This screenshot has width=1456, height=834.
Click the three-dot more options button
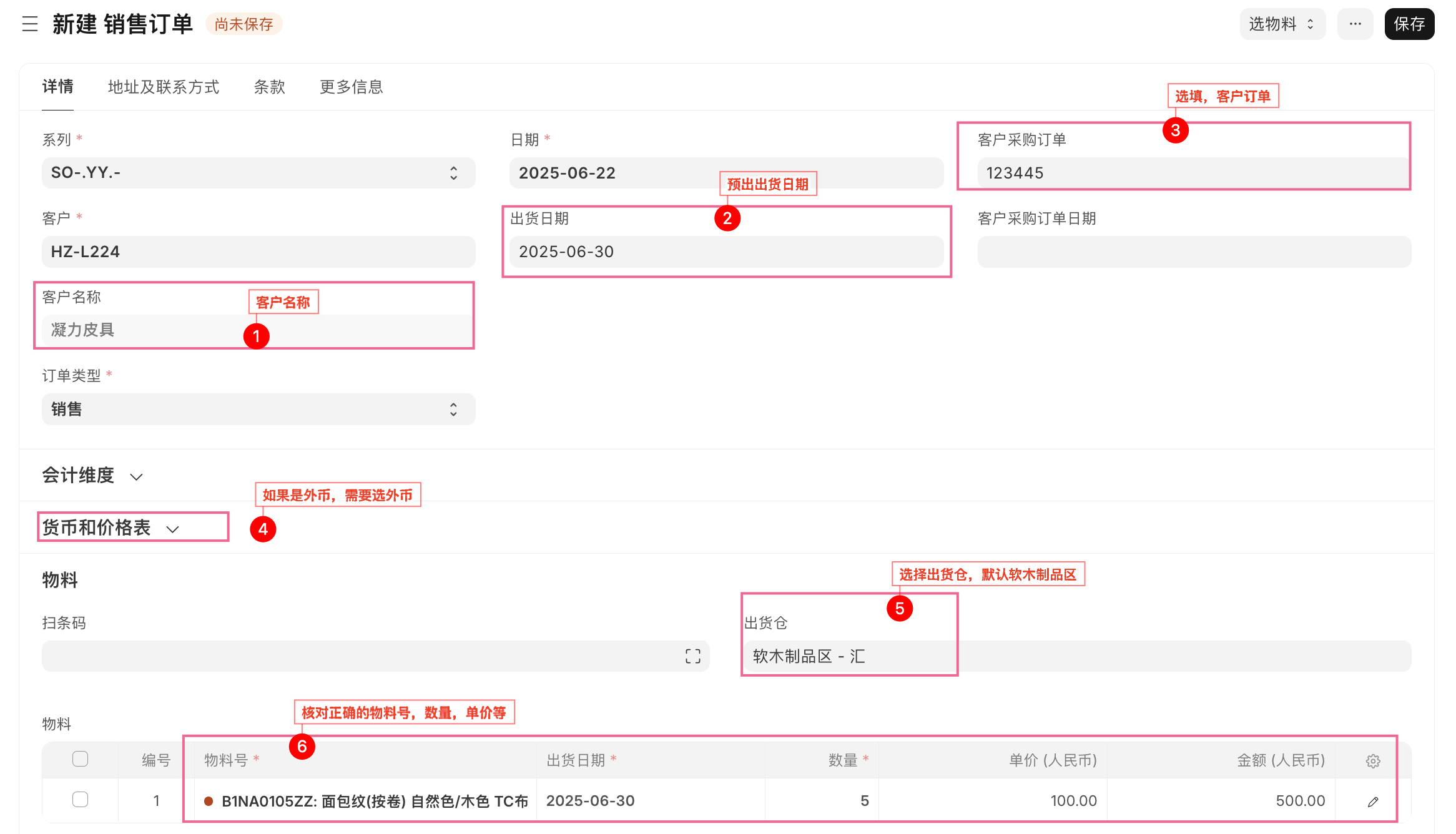point(1355,24)
